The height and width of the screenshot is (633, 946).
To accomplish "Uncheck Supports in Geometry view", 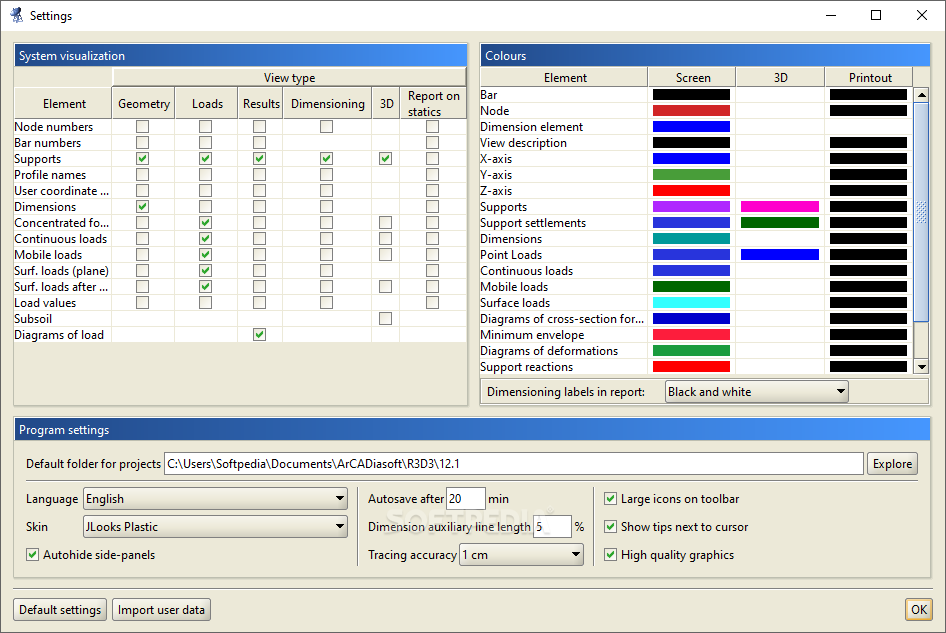I will click(142, 159).
